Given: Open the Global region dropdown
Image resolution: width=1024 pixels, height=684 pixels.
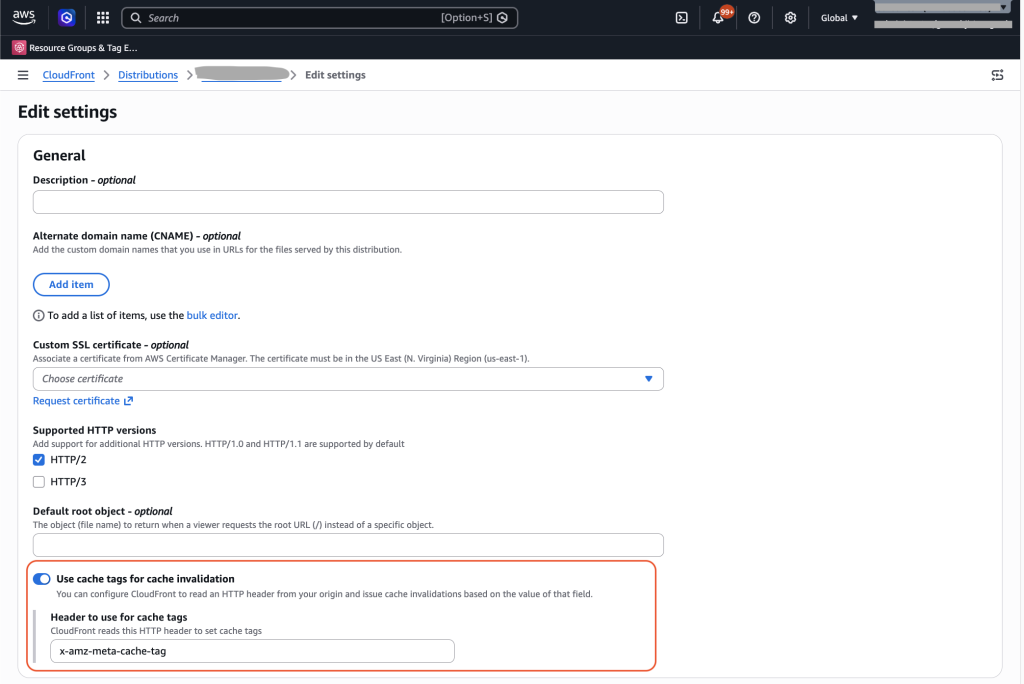Looking at the screenshot, I should click(839, 18).
